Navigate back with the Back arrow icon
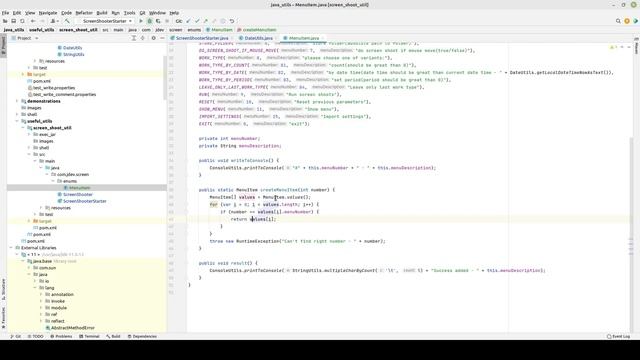640x360 pixels. click(x=33, y=21)
